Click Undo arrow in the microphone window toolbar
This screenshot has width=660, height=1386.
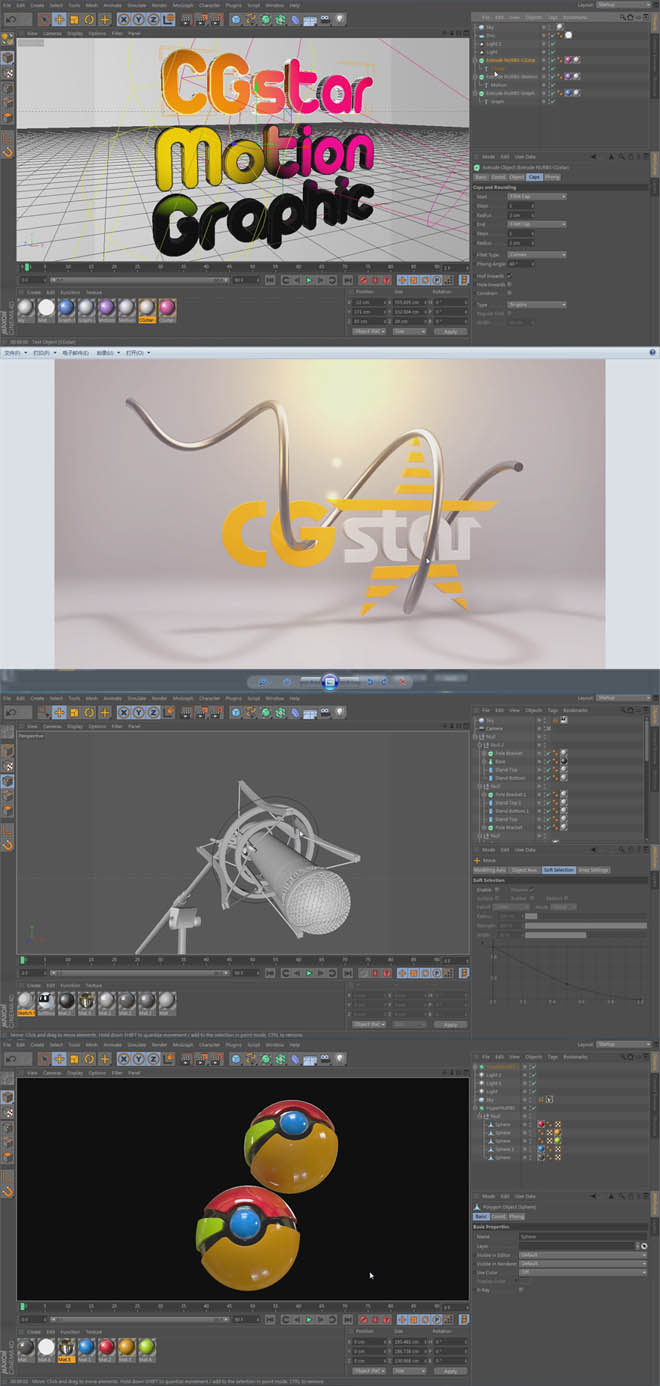[x=13, y=712]
